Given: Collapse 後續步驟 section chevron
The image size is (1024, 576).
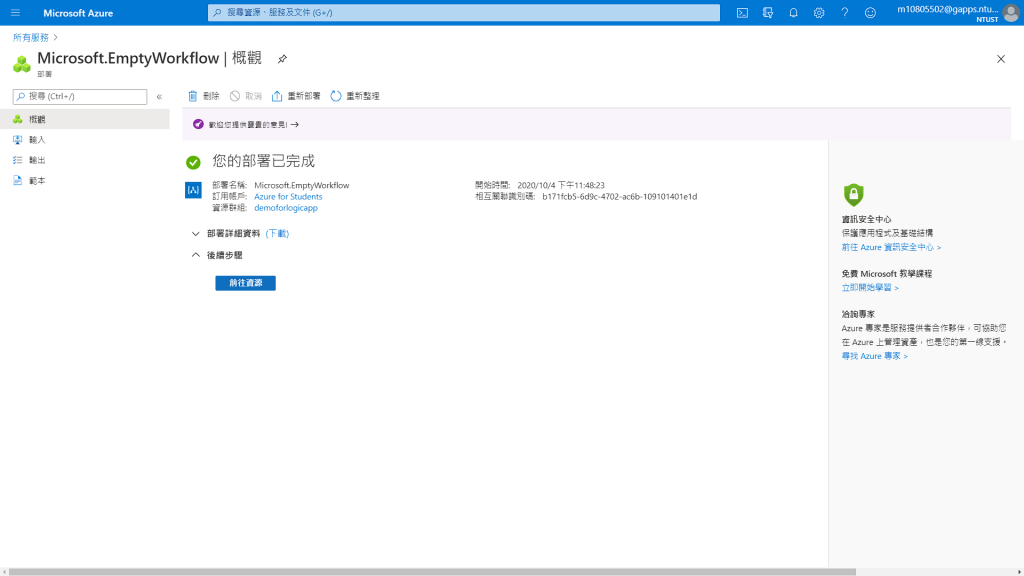Looking at the screenshot, I should click(x=195, y=255).
